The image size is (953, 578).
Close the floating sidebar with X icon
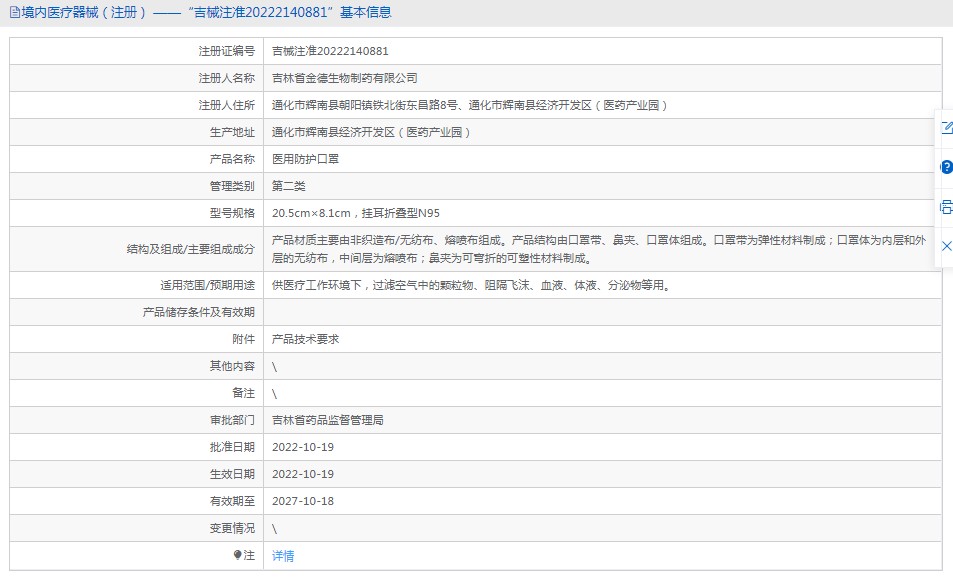(x=946, y=246)
